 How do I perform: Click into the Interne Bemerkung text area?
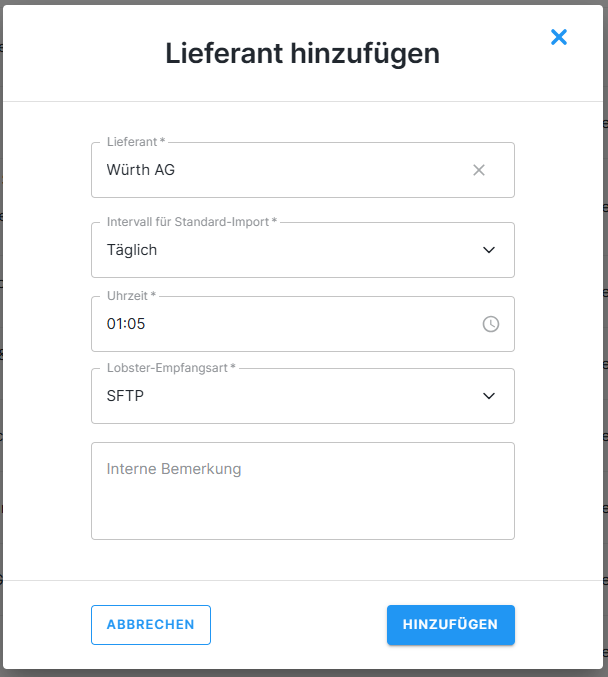(302, 500)
